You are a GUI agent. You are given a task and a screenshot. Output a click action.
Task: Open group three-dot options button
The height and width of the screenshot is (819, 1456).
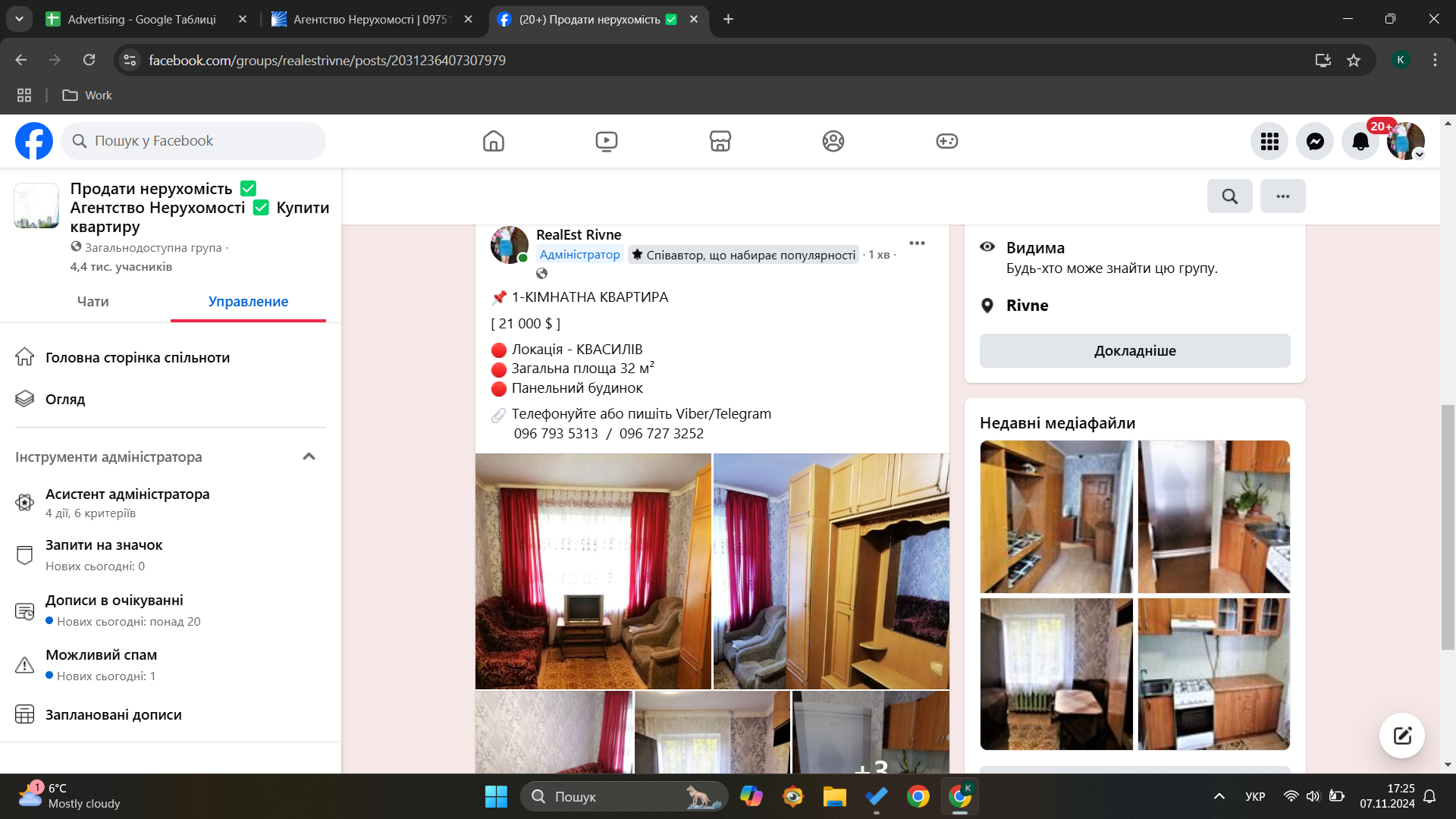click(x=1282, y=196)
